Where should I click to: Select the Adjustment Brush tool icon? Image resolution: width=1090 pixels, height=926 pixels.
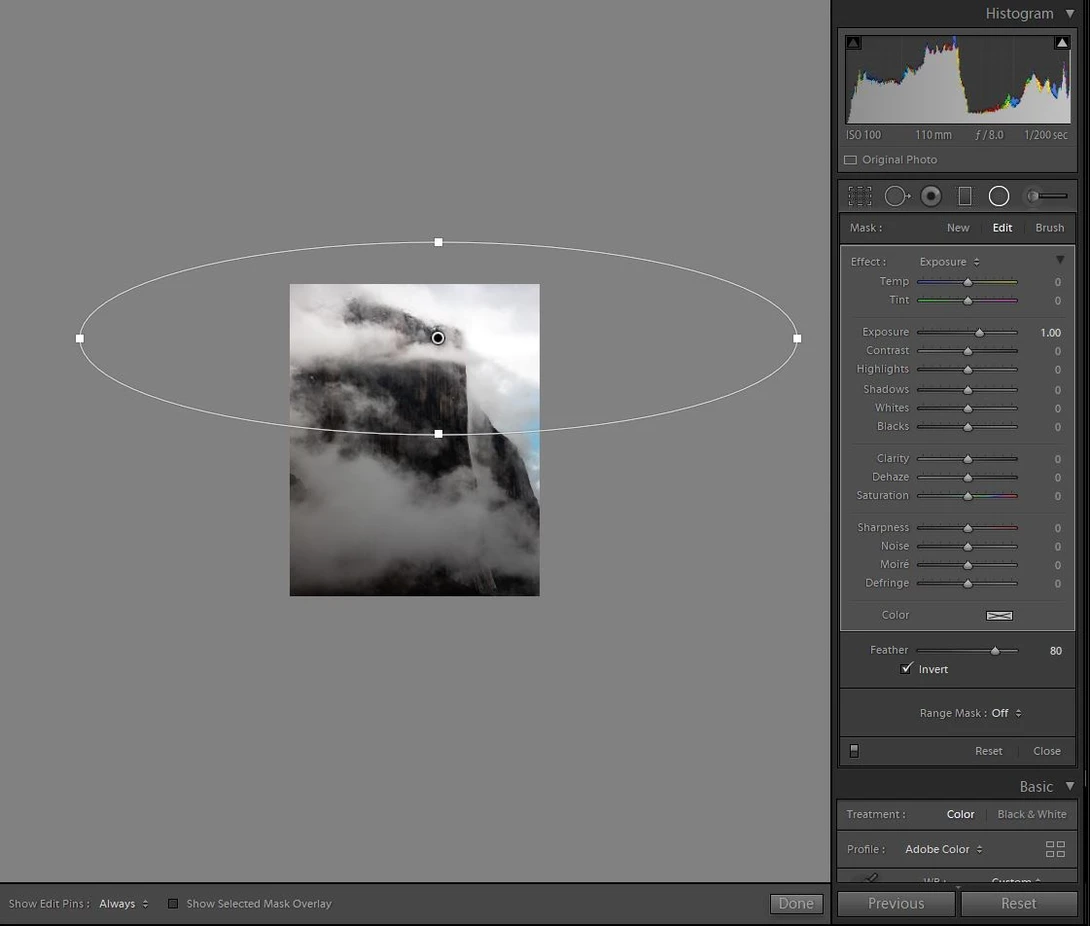pyautogui.click(x=1047, y=196)
